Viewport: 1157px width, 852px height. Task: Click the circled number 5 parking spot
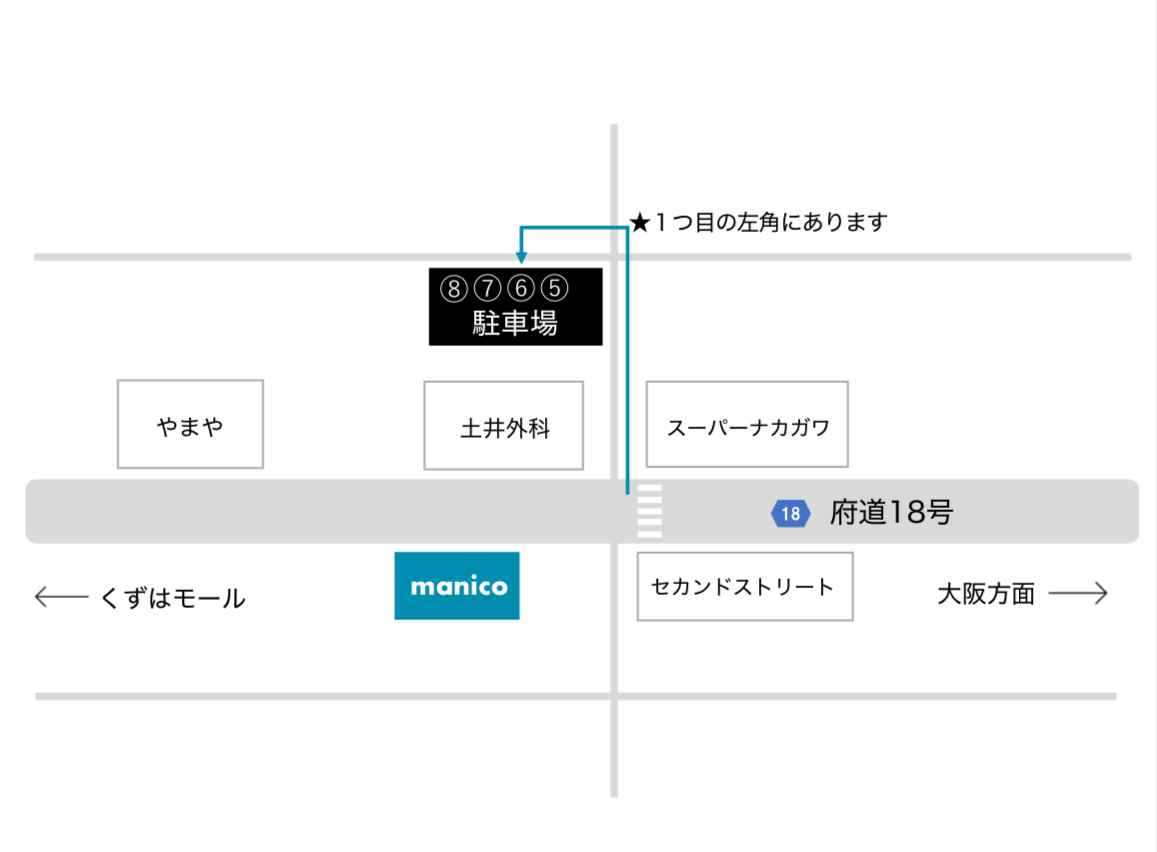pos(554,288)
